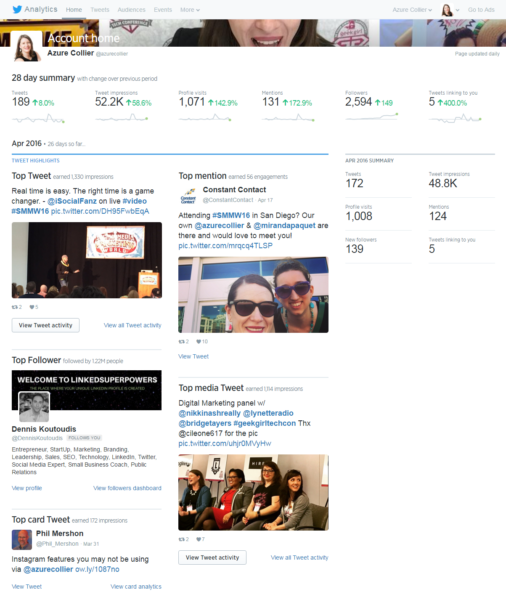Go to the Audiences tab

coord(131,10)
